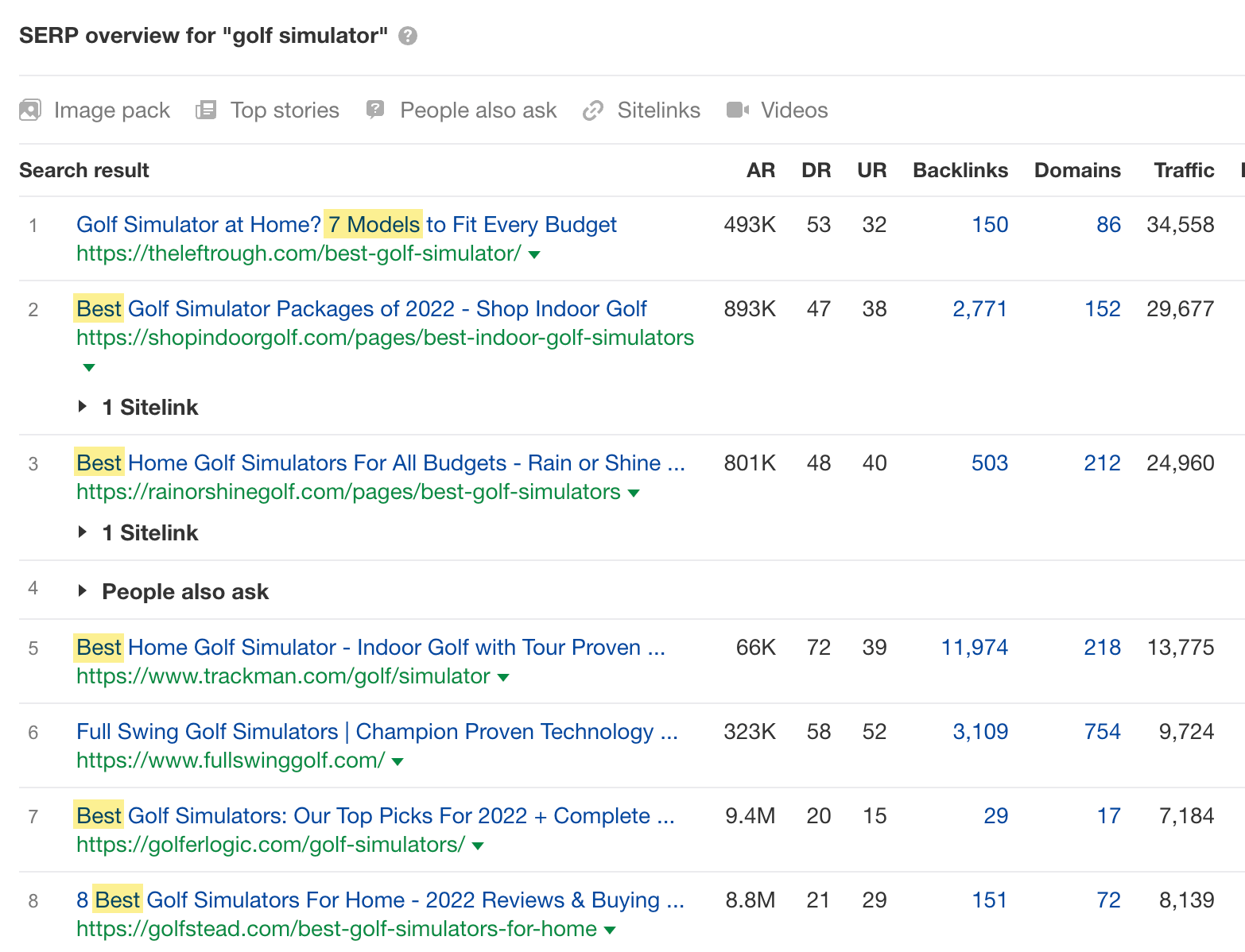Click the video camera icon next to 'Videos'
The width and height of the screenshot is (1245, 952).
click(x=736, y=110)
